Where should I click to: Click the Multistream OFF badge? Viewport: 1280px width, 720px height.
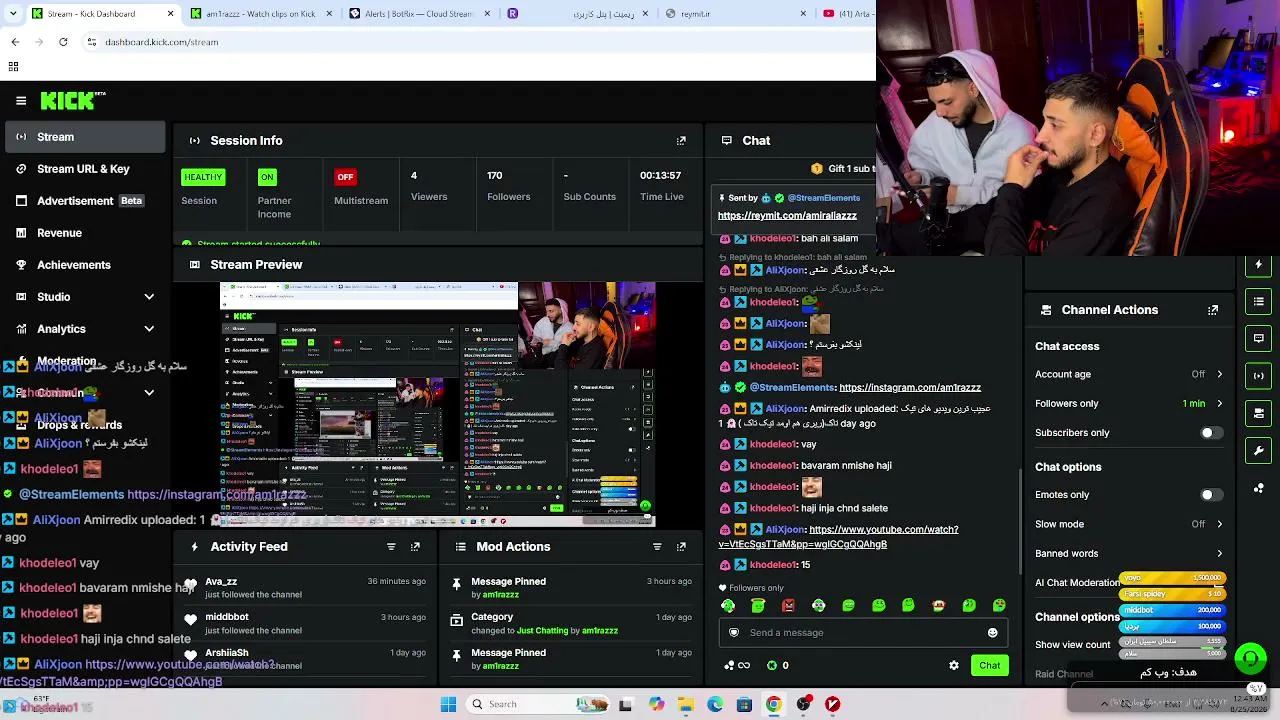point(345,177)
